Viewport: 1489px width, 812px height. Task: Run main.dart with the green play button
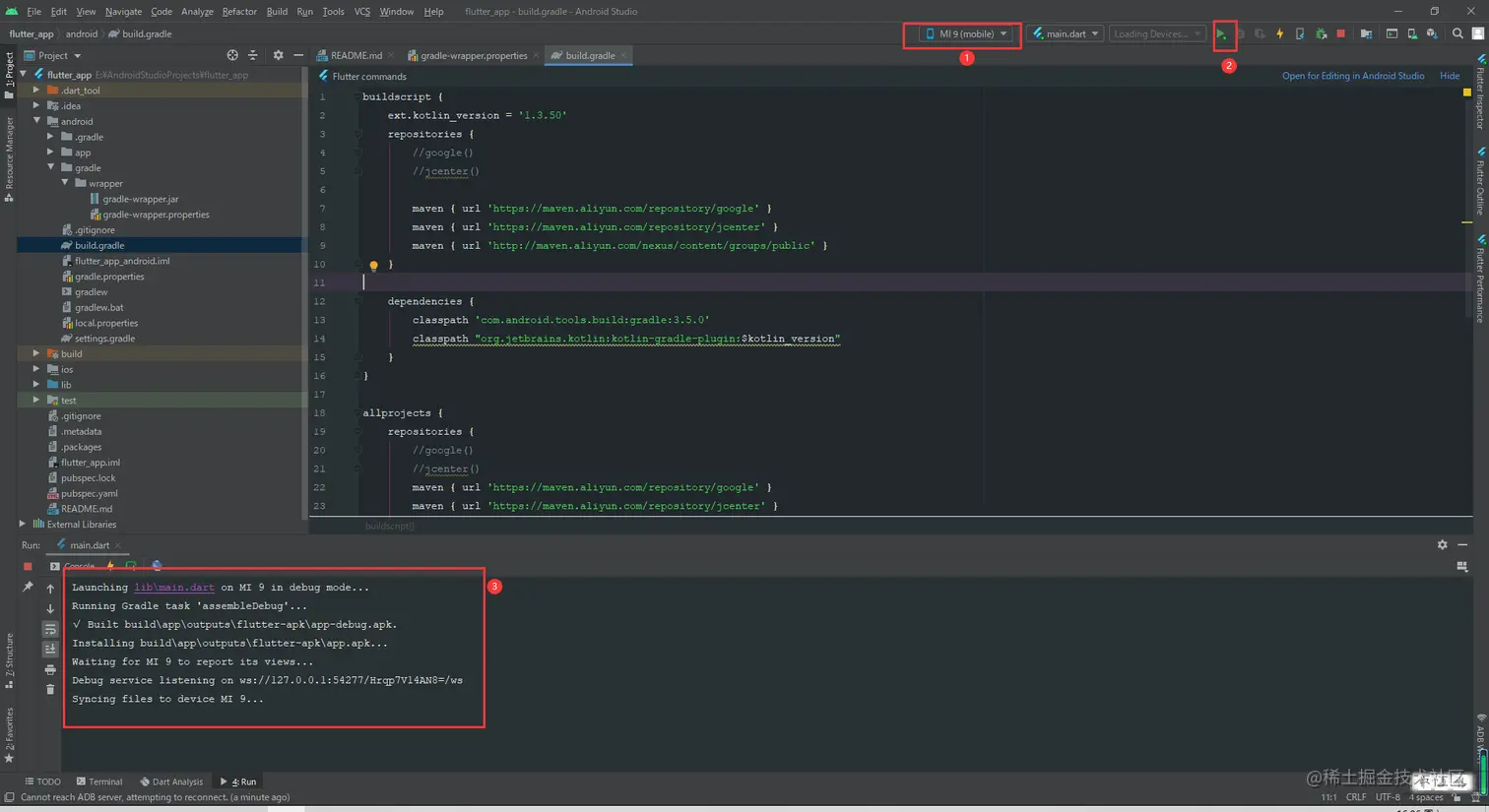pos(1221,34)
